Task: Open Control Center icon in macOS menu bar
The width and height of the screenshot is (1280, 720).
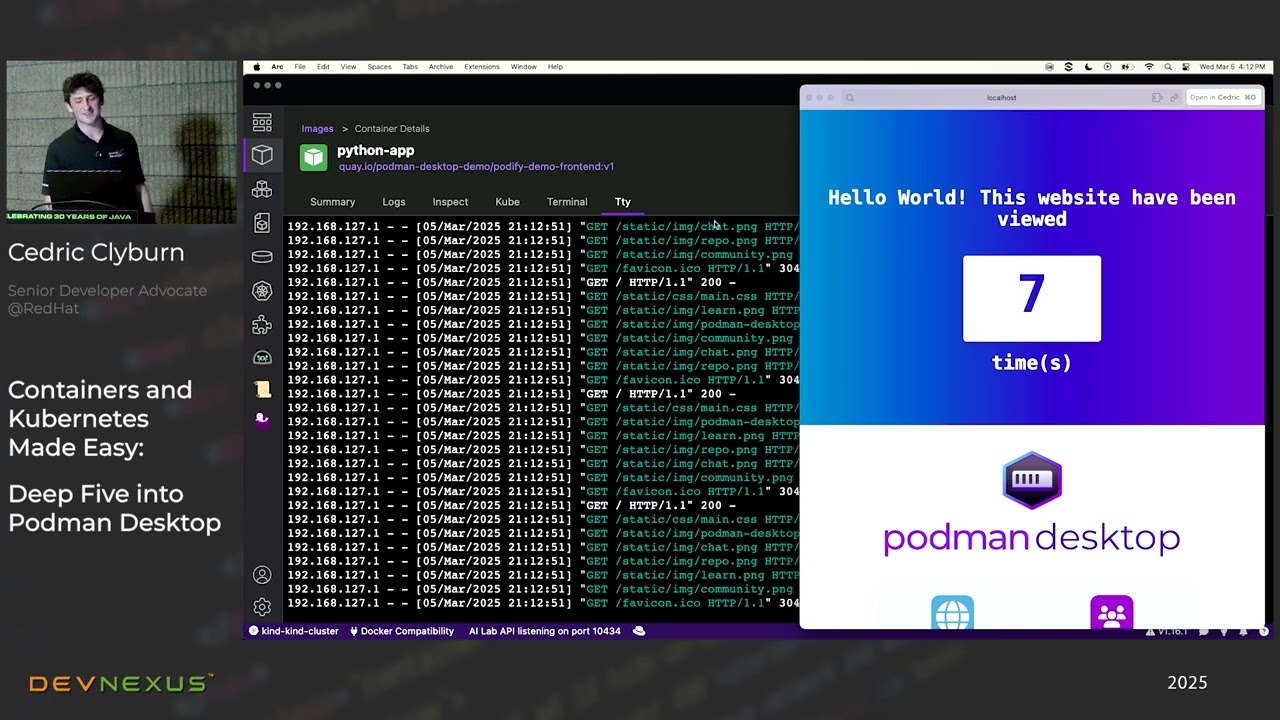Action: [x=1186, y=67]
